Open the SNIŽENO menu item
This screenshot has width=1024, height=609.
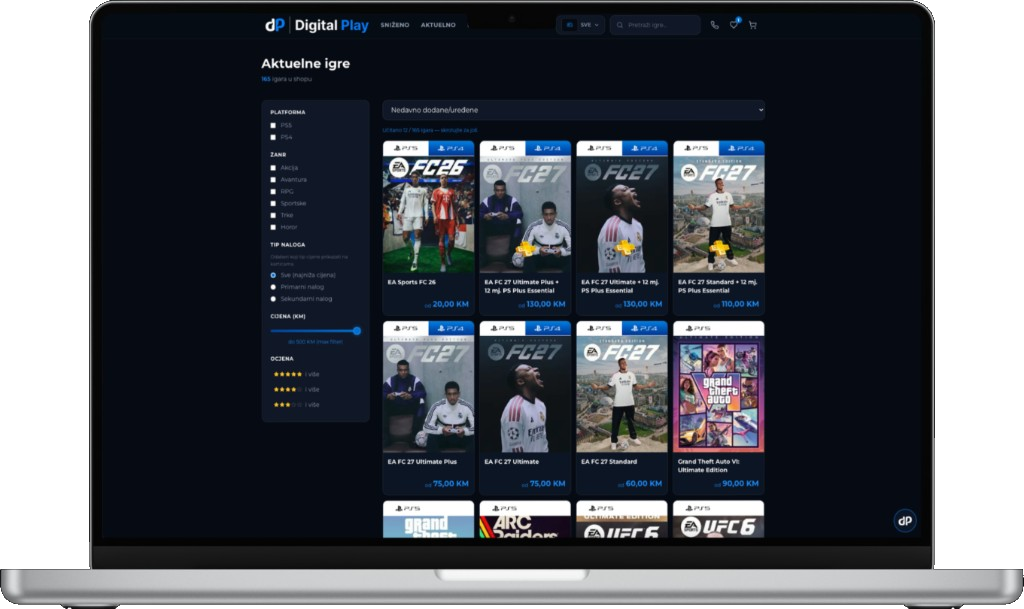[x=395, y=25]
